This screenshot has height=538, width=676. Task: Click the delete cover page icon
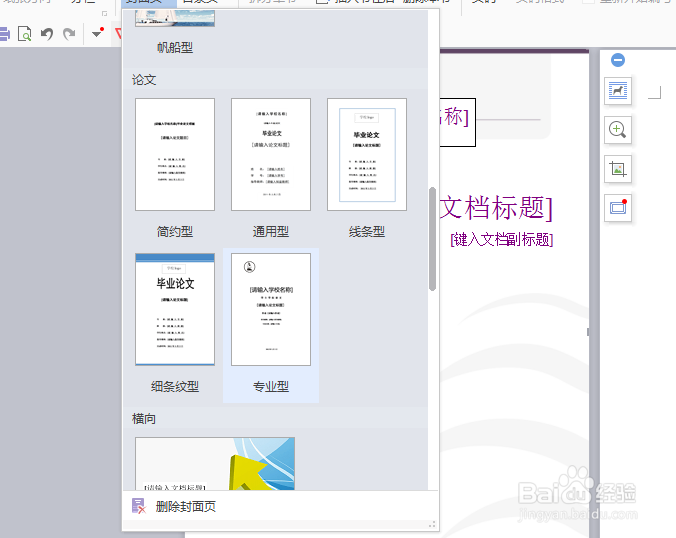pyautogui.click(x=138, y=506)
